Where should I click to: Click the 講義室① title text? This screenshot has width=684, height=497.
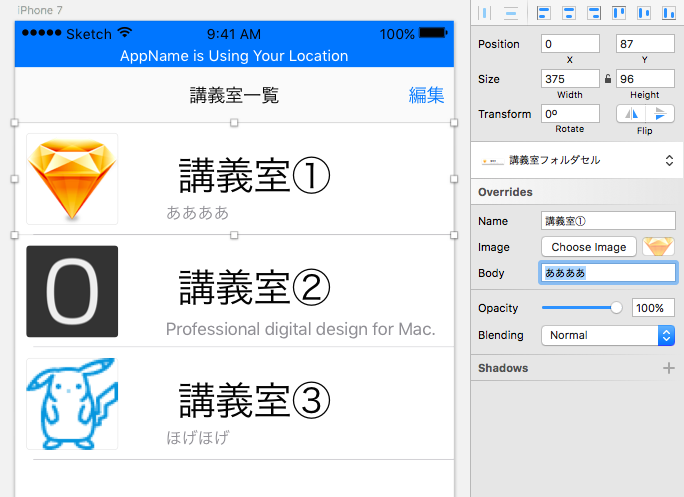(x=254, y=175)
